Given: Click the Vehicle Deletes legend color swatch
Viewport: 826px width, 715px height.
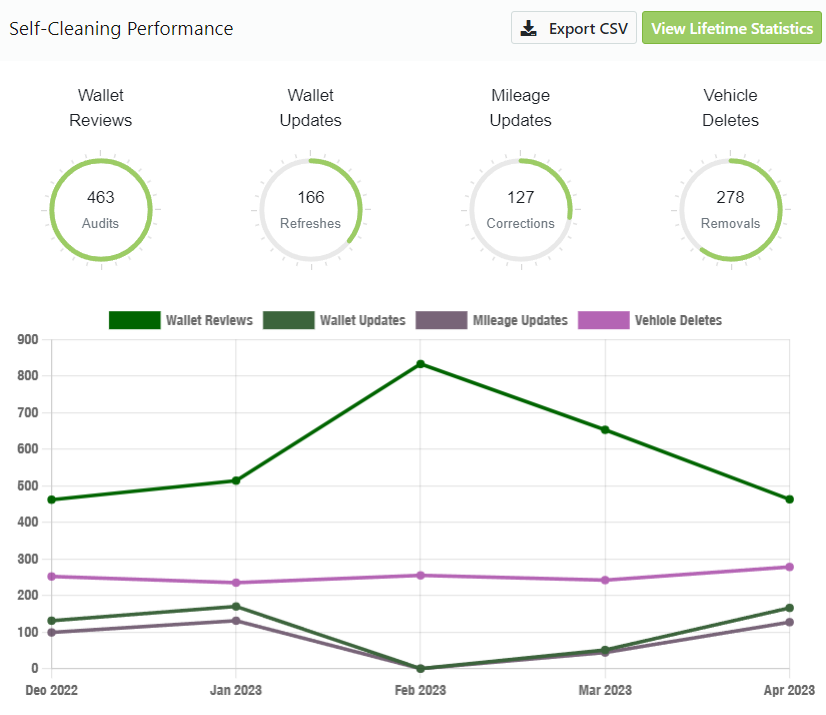Looking at the screenshot, I should 603,320.
